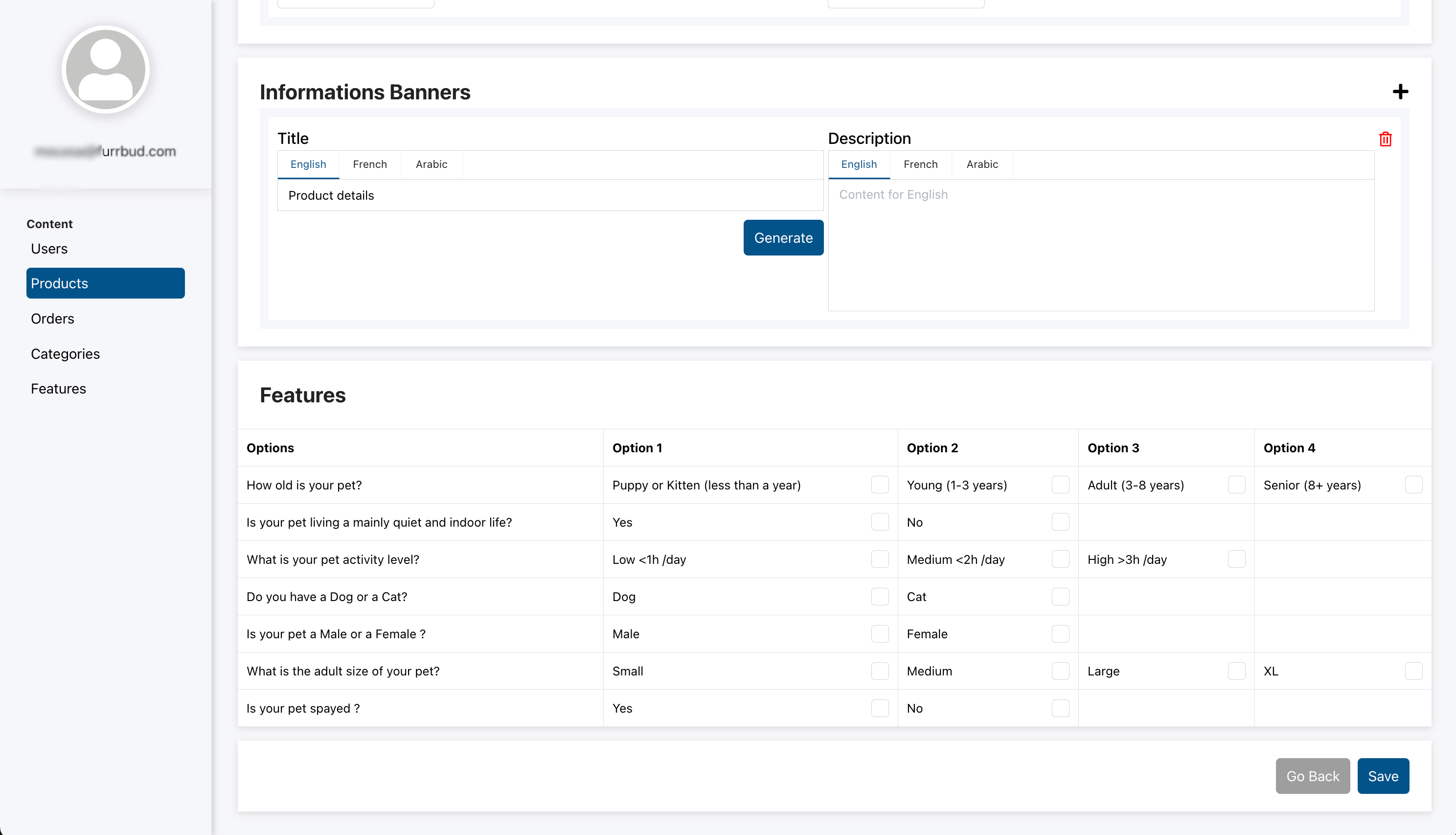The width and height of the screenshot is (1456, 835).
Task: Open Orders in the sidebar
Action: click(x=53, y=319)
